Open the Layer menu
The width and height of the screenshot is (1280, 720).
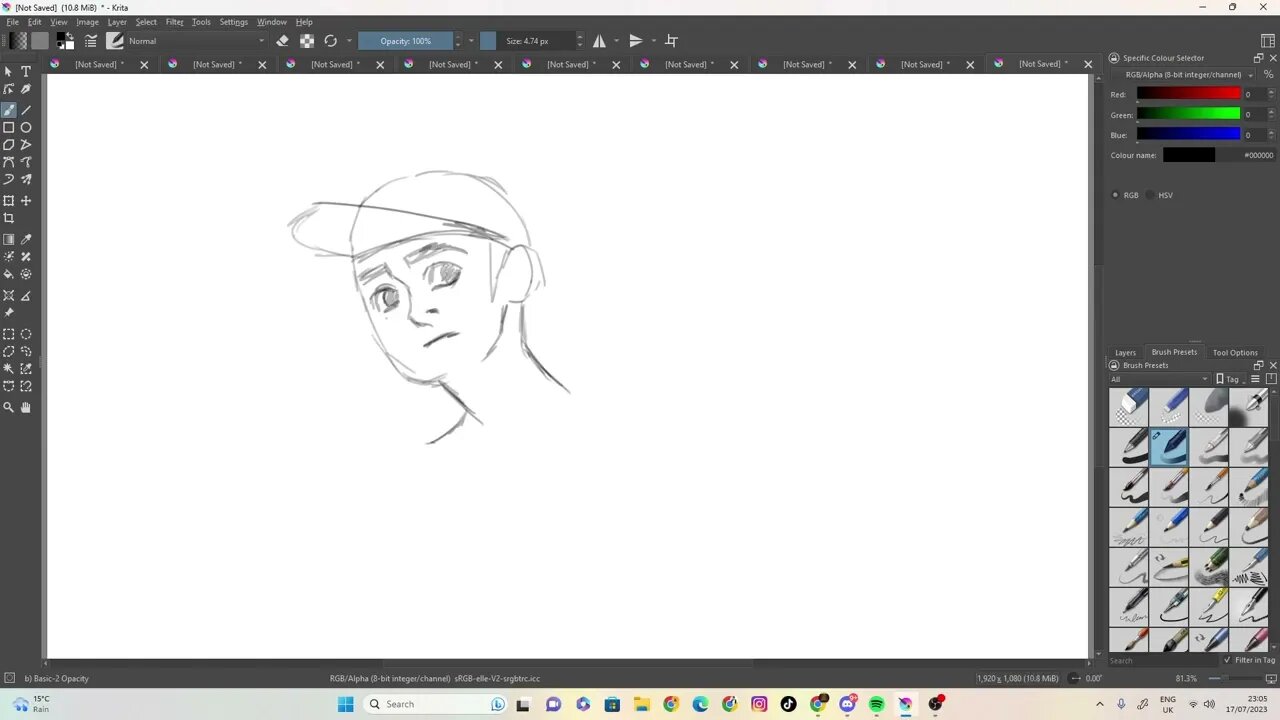117,22
